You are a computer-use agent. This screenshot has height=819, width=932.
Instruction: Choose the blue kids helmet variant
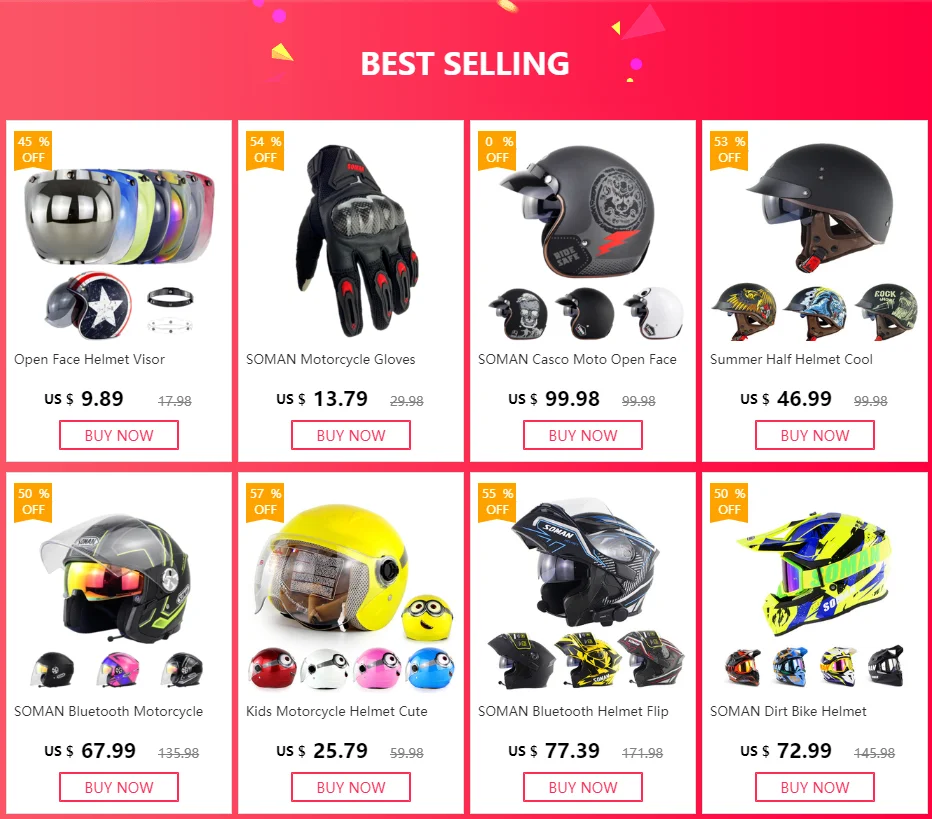coord(430,669)
